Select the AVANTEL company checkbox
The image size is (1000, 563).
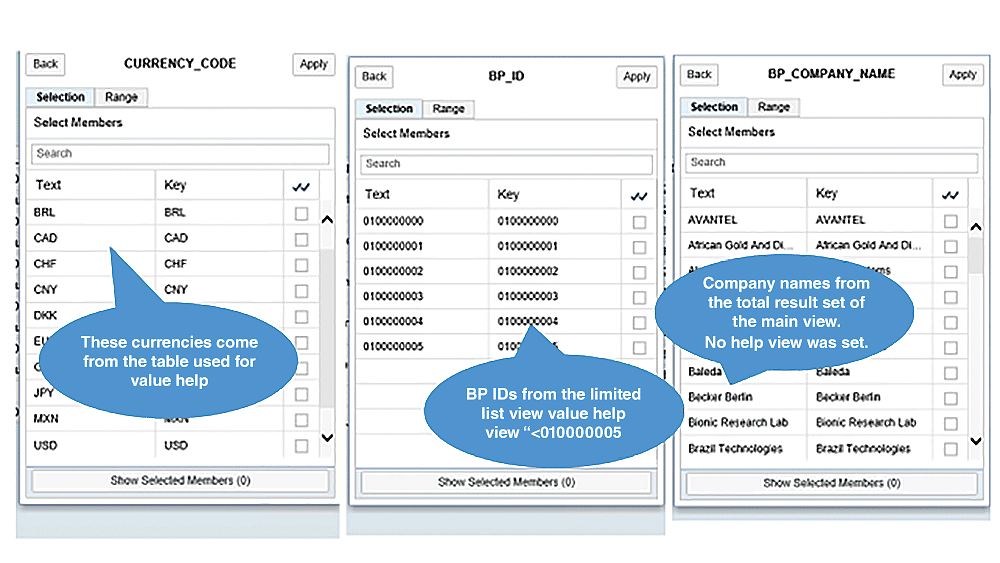click(x=950, y=221)
